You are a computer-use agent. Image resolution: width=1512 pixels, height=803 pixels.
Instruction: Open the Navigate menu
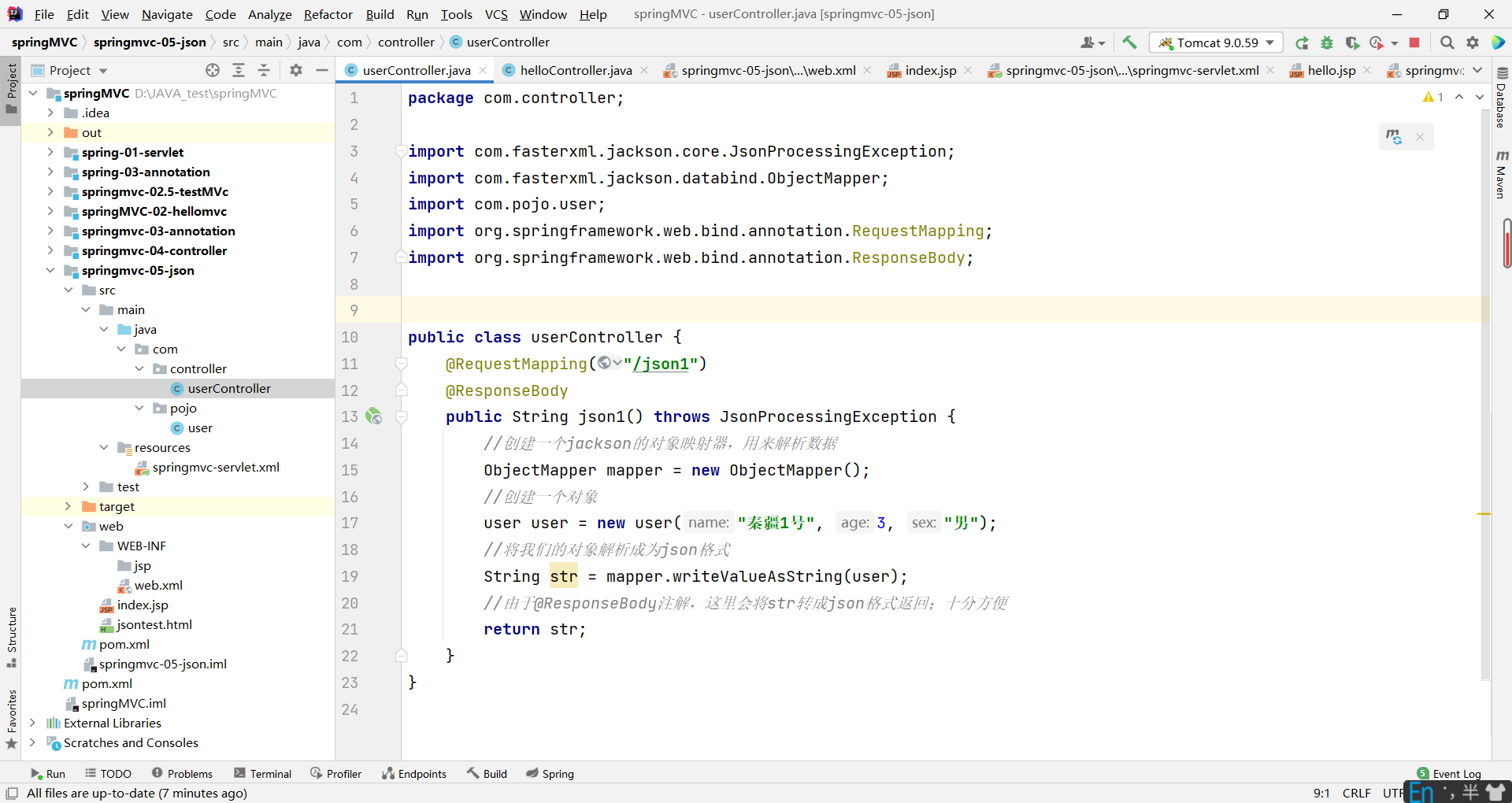167,14
